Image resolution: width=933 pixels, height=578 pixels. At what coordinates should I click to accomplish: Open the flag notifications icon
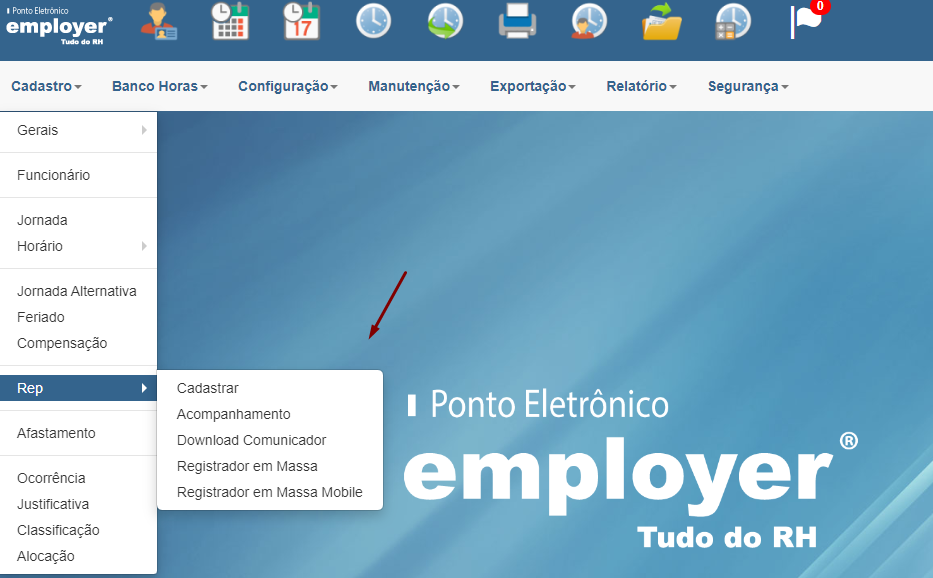click(x=806, y=21)
